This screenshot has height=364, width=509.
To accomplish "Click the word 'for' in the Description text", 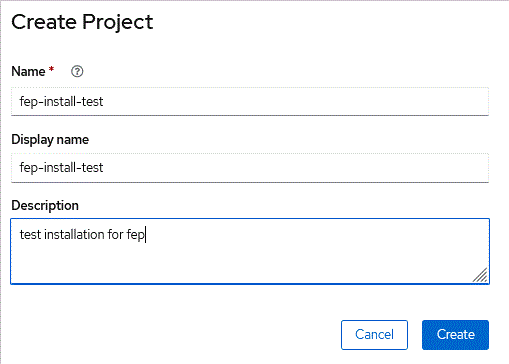I will click(x=115, y=234).
